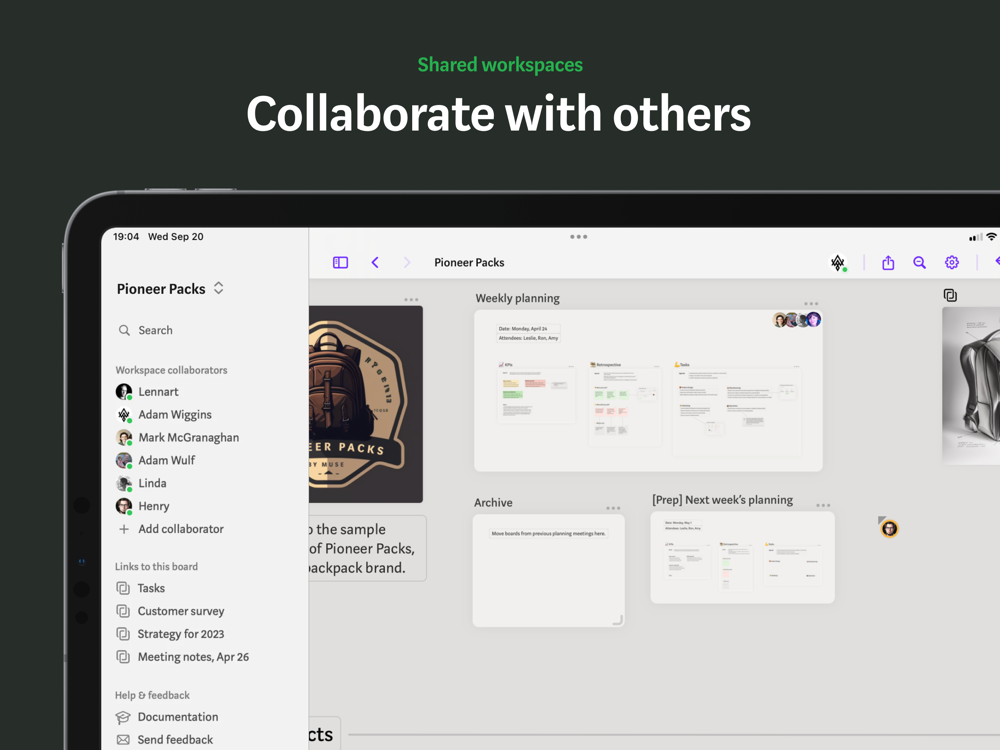
Task: Click the zoom out magnifier icon
Action: point(919,263)
